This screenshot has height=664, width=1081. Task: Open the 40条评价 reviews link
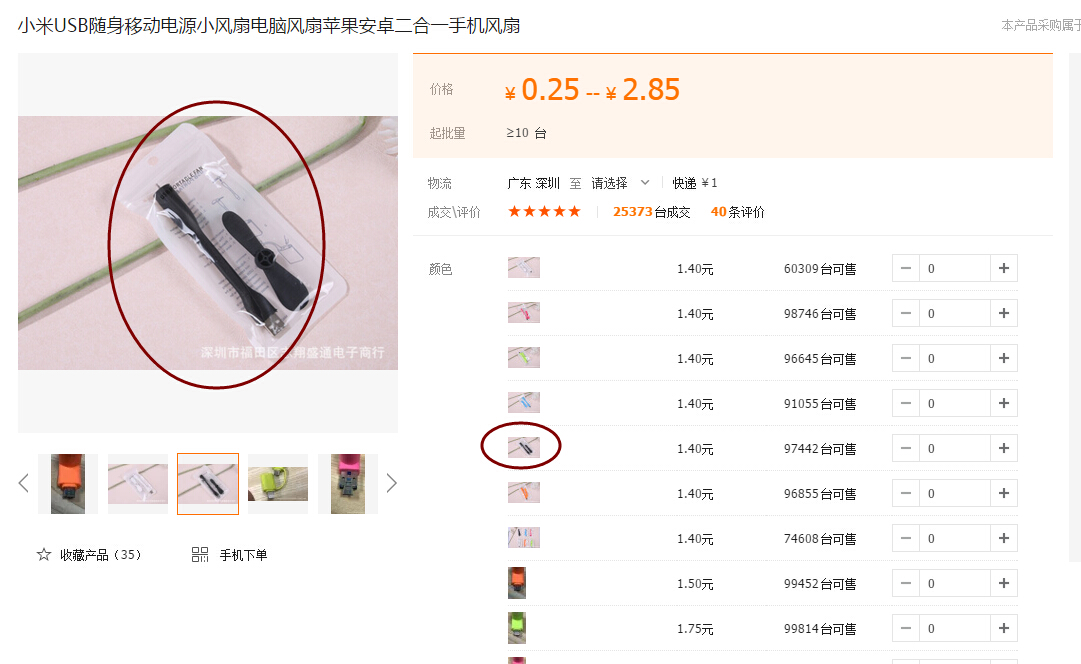(738, 212)
